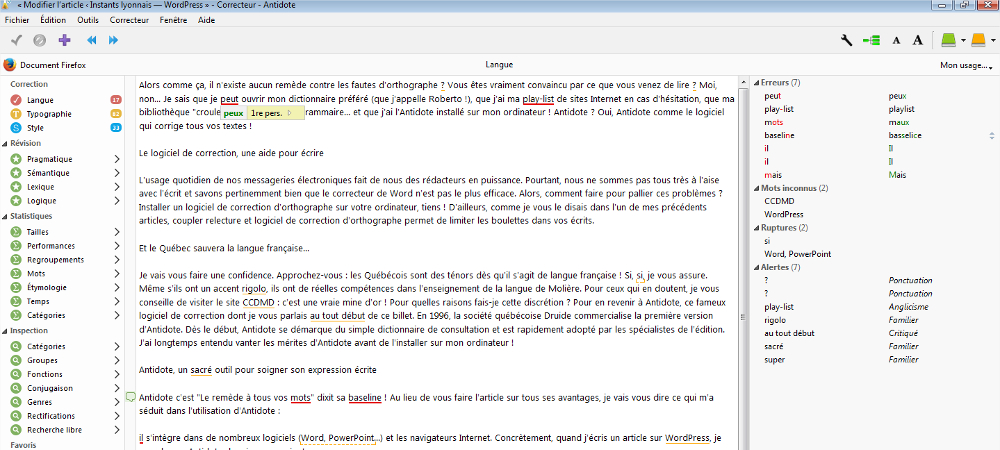Open the Correcteur menu
This screenshot has height=450, width=1000.
click(x=129, y=20)
